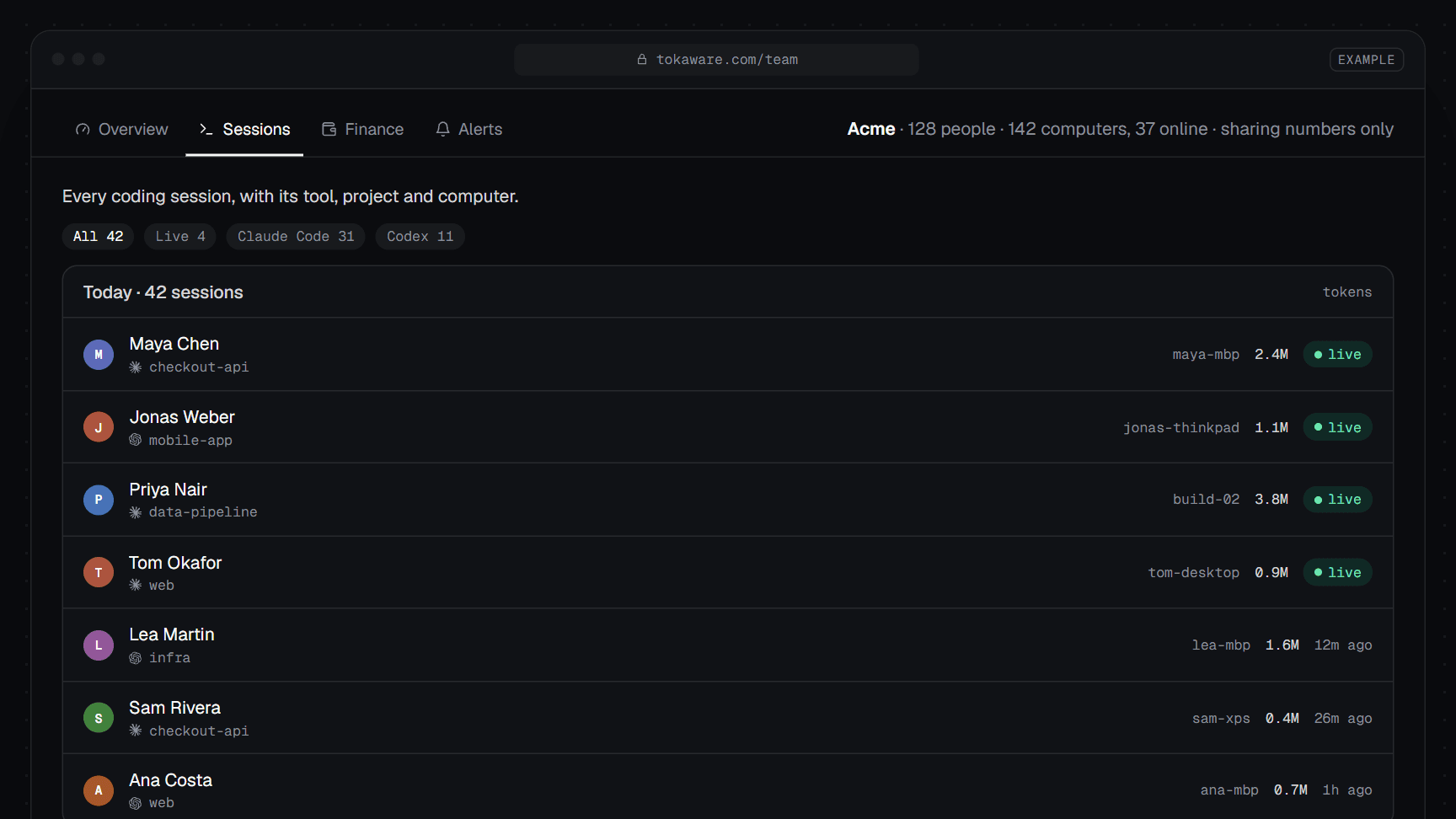Click the live badge for Tom Okafor
The image size is (1456, 819).
(x=1338, y=572)
